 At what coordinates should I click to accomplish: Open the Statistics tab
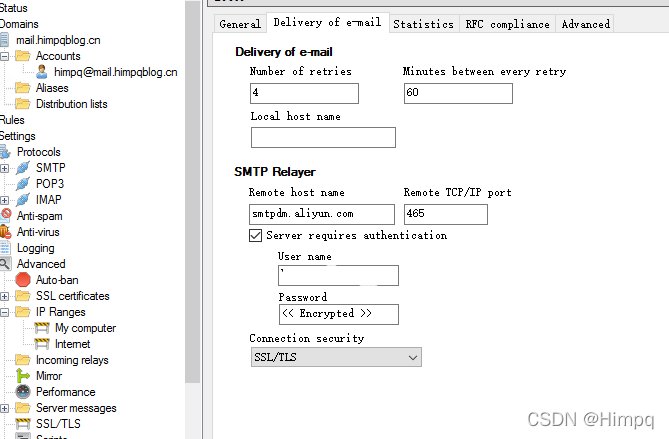pyautogui.click(x=424, y=24)
